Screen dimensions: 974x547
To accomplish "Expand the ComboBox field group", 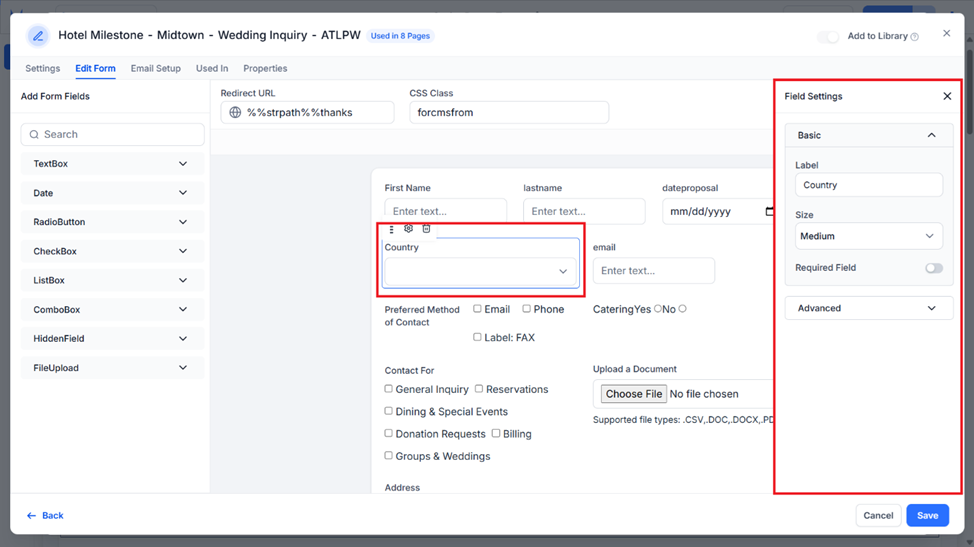I will 112,309.
